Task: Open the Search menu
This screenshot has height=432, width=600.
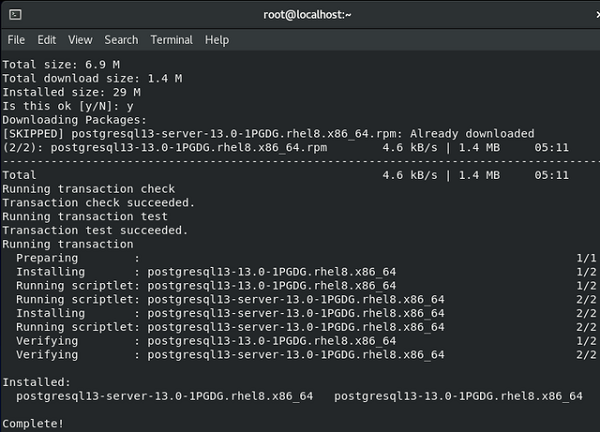Action: tap(121, 40)
